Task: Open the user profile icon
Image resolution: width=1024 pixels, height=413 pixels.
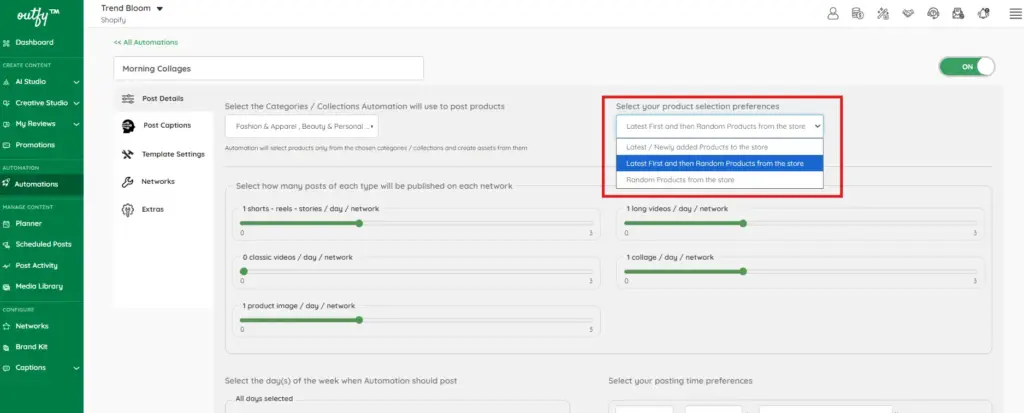Action: coord(833,14)
